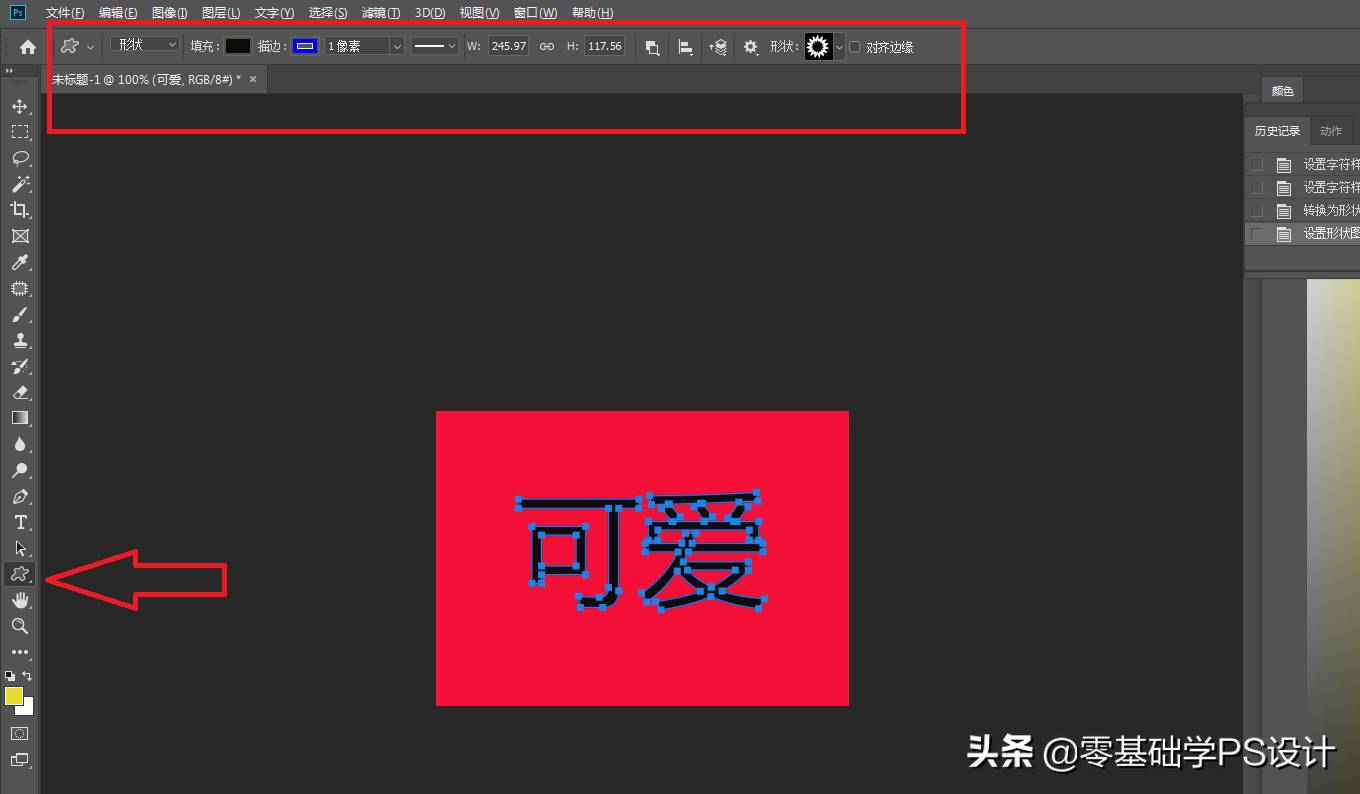
Task: Select the Custom Shape tool
Action: click(x=20, y=573)
